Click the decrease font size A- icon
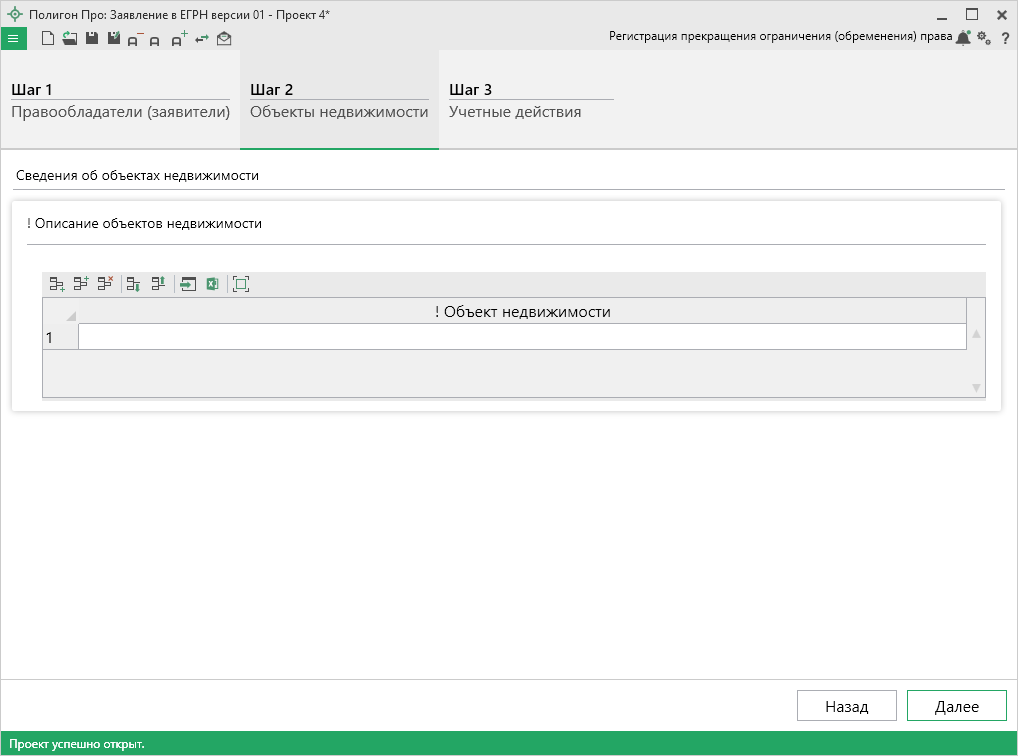 coord(134,39)
